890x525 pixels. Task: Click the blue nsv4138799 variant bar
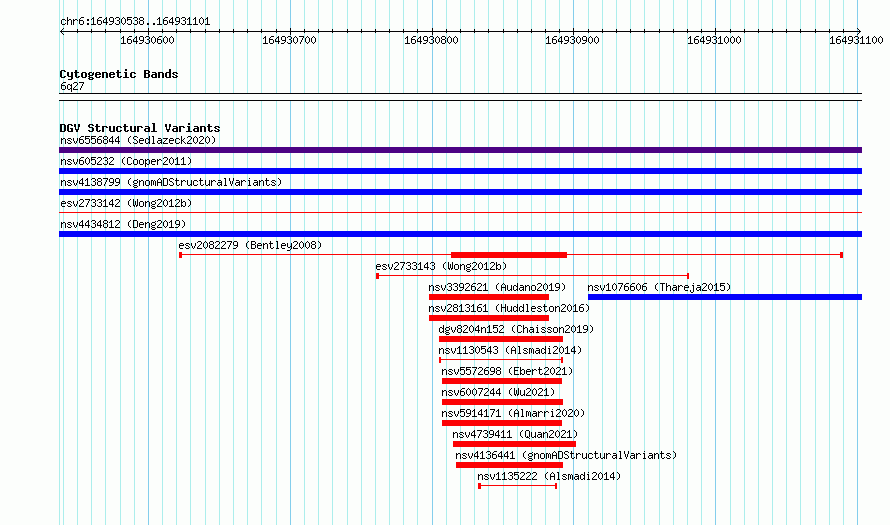tap(460, 192)
